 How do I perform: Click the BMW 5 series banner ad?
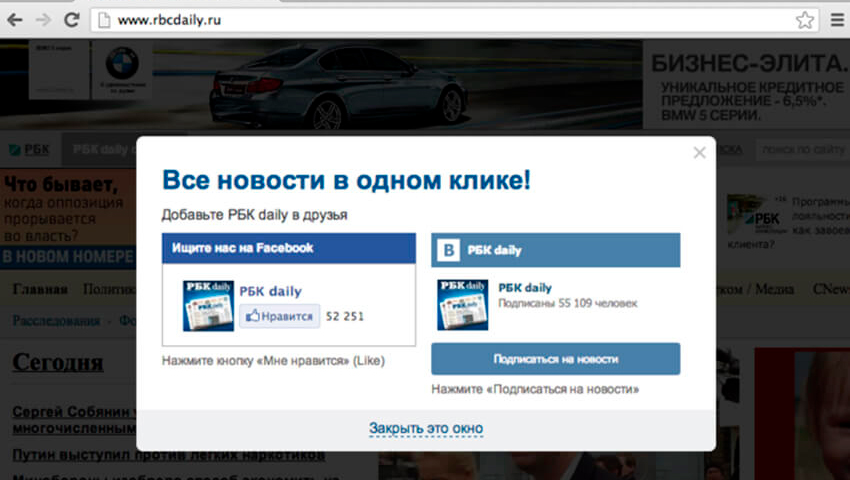pos(425,84)
